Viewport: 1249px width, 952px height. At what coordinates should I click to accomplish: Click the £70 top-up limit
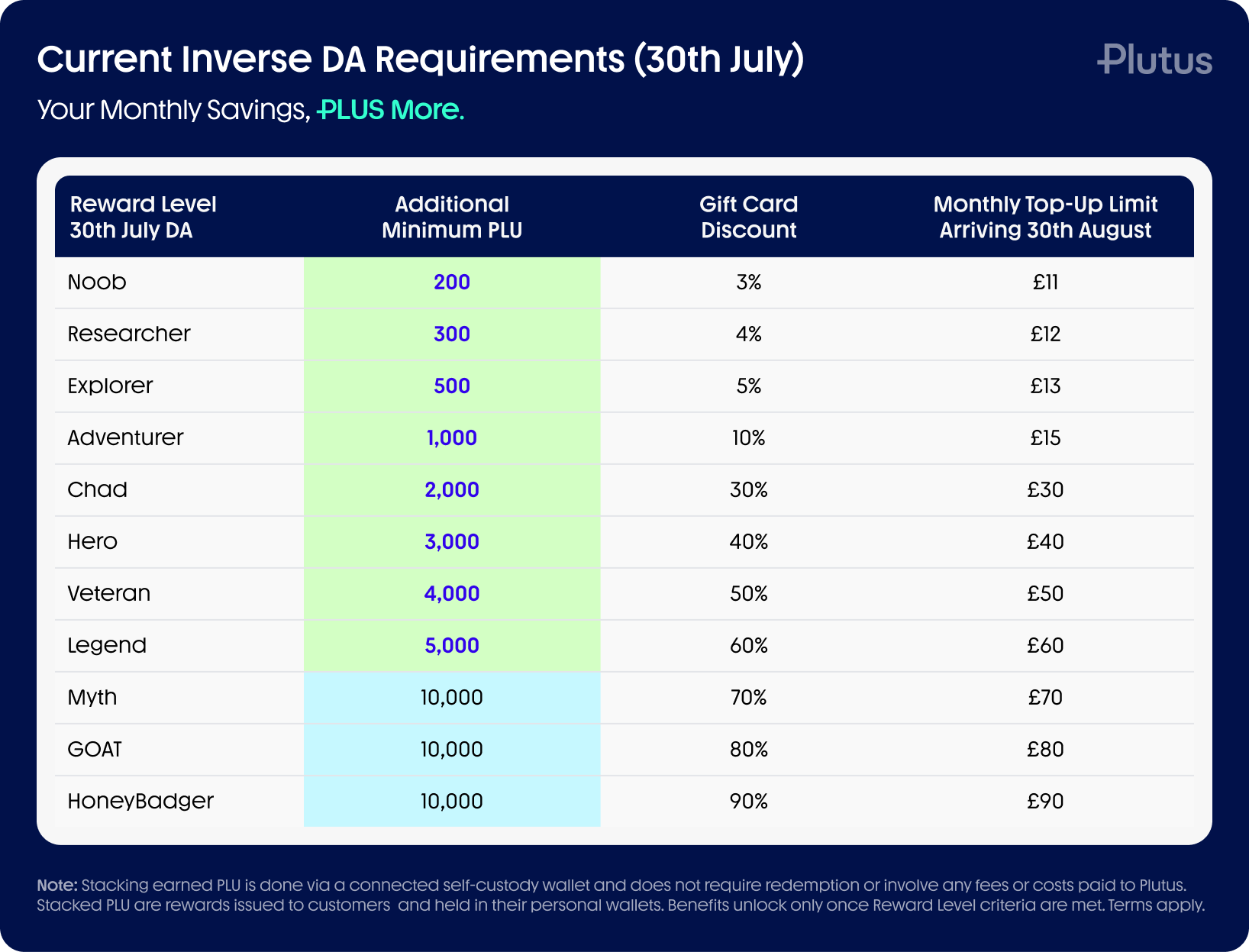pos(1045,697)
